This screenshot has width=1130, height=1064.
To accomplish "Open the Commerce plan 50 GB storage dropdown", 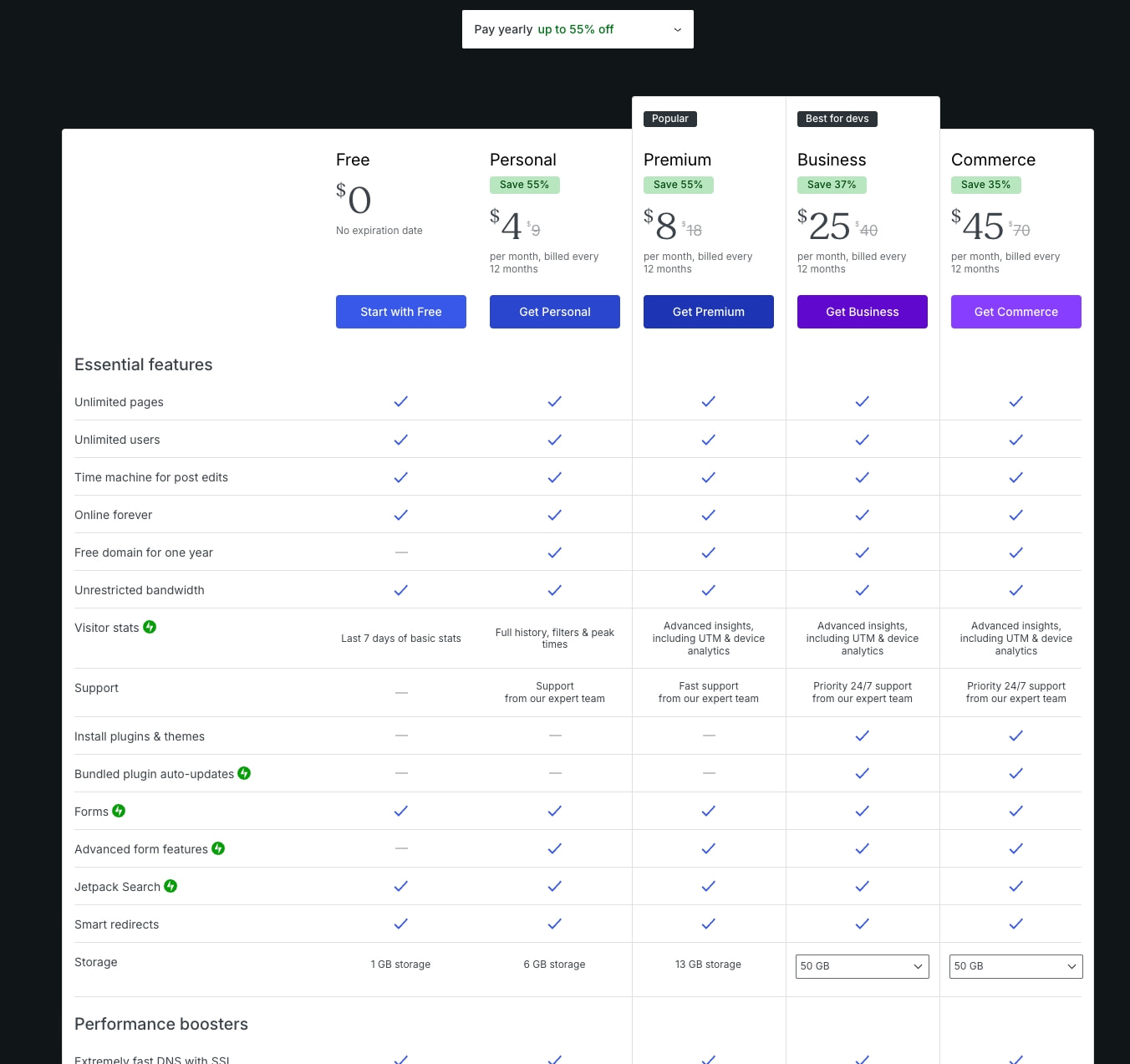I will tap(1015, 966).
